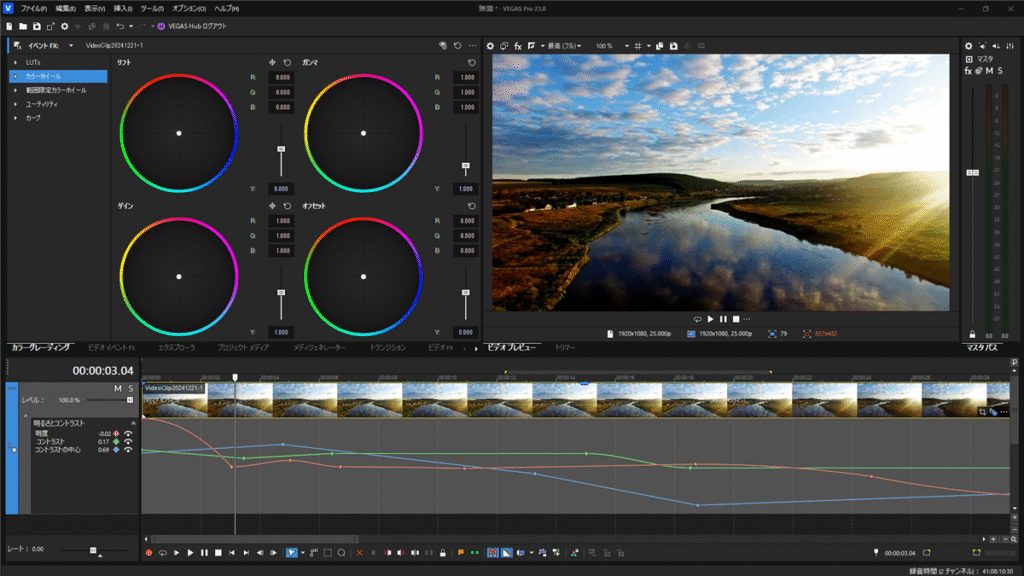Screen dimensions: 1024x576
Task: Mute the video track with M button
Action: click(117, 388)
